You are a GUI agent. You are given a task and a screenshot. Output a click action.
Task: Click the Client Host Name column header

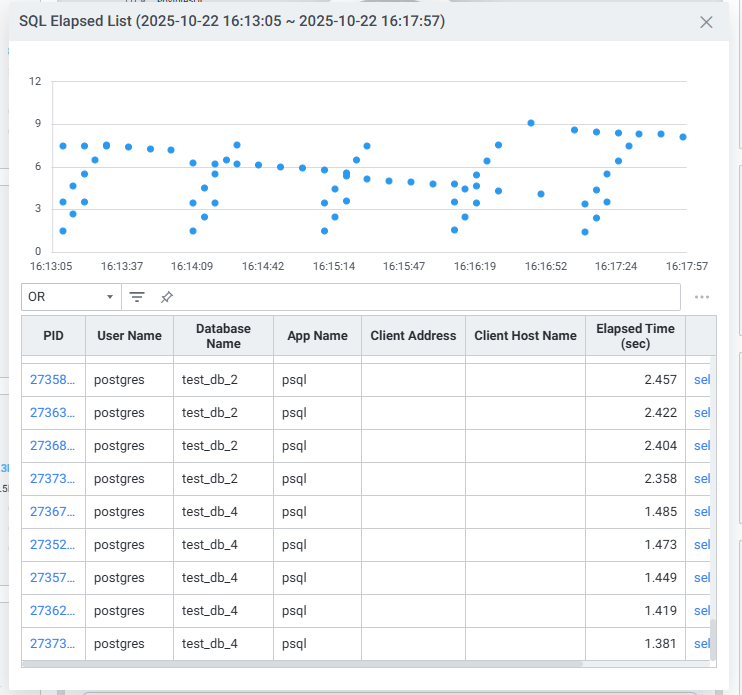525,336
